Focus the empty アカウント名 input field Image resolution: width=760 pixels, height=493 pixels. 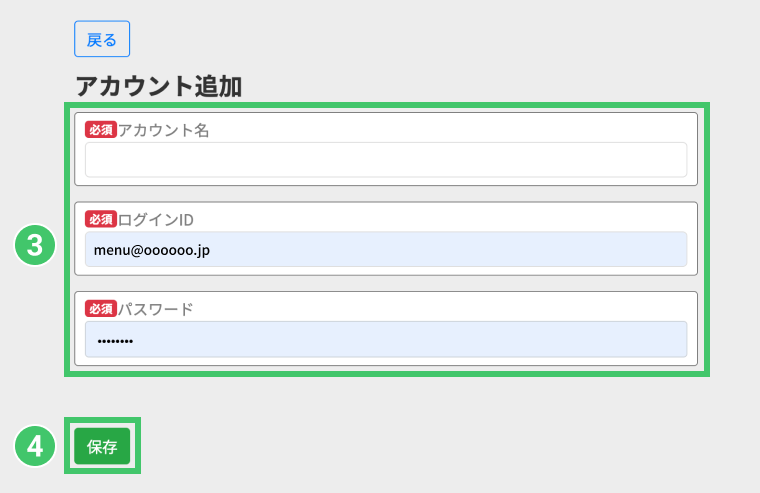pyautogui.click(x=385, y=160)
